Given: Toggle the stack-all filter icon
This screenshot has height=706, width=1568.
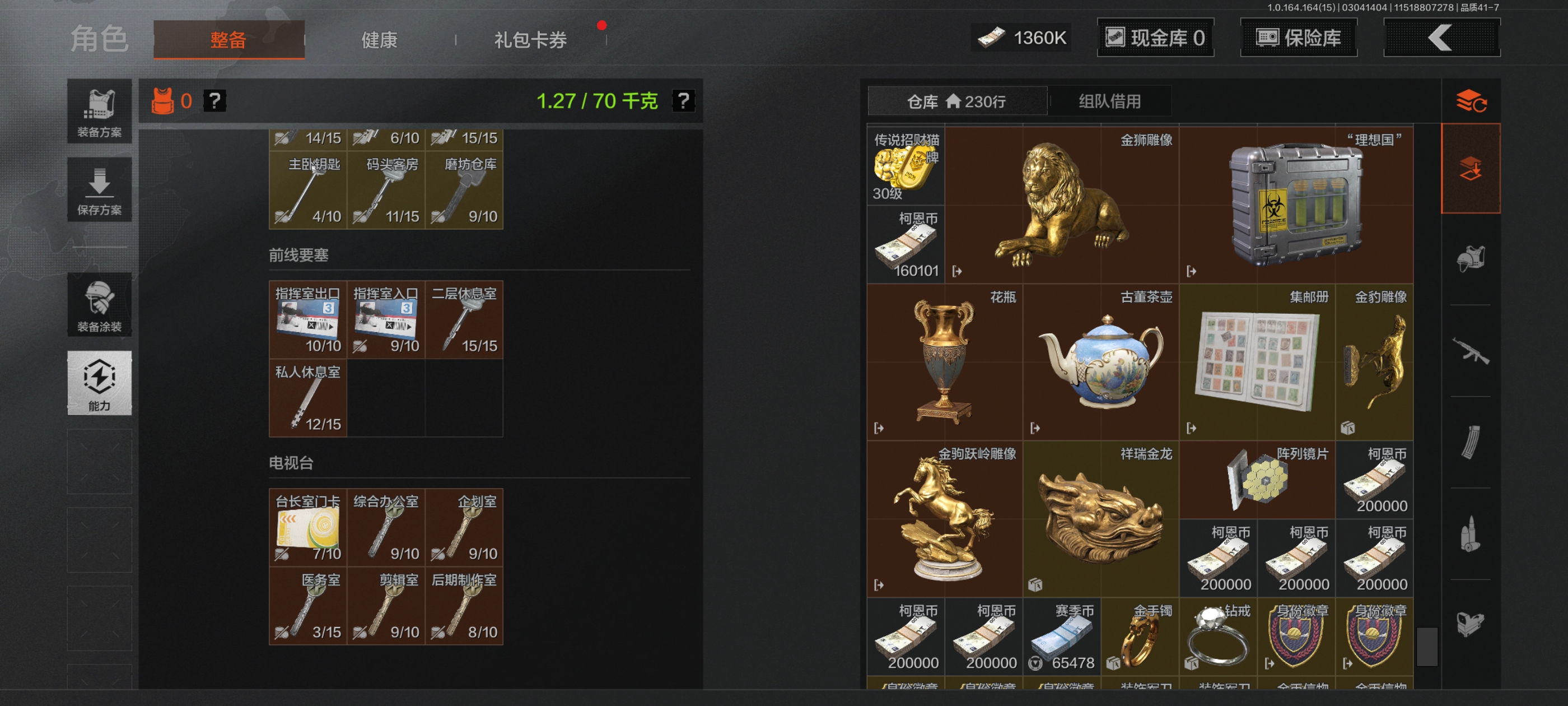Looking at the screenshot, I should (x=1471, y=168).
